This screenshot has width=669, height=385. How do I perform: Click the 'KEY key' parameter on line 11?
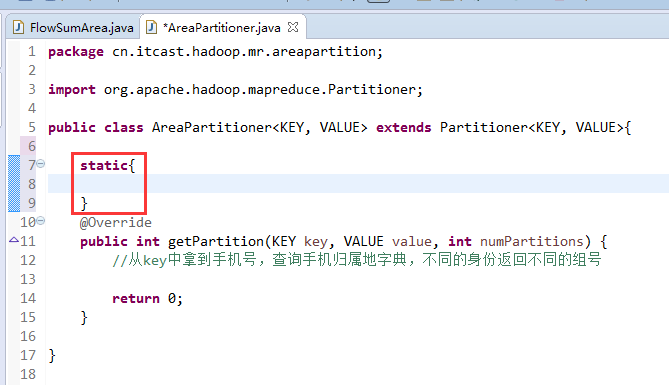tap(299, 242)
